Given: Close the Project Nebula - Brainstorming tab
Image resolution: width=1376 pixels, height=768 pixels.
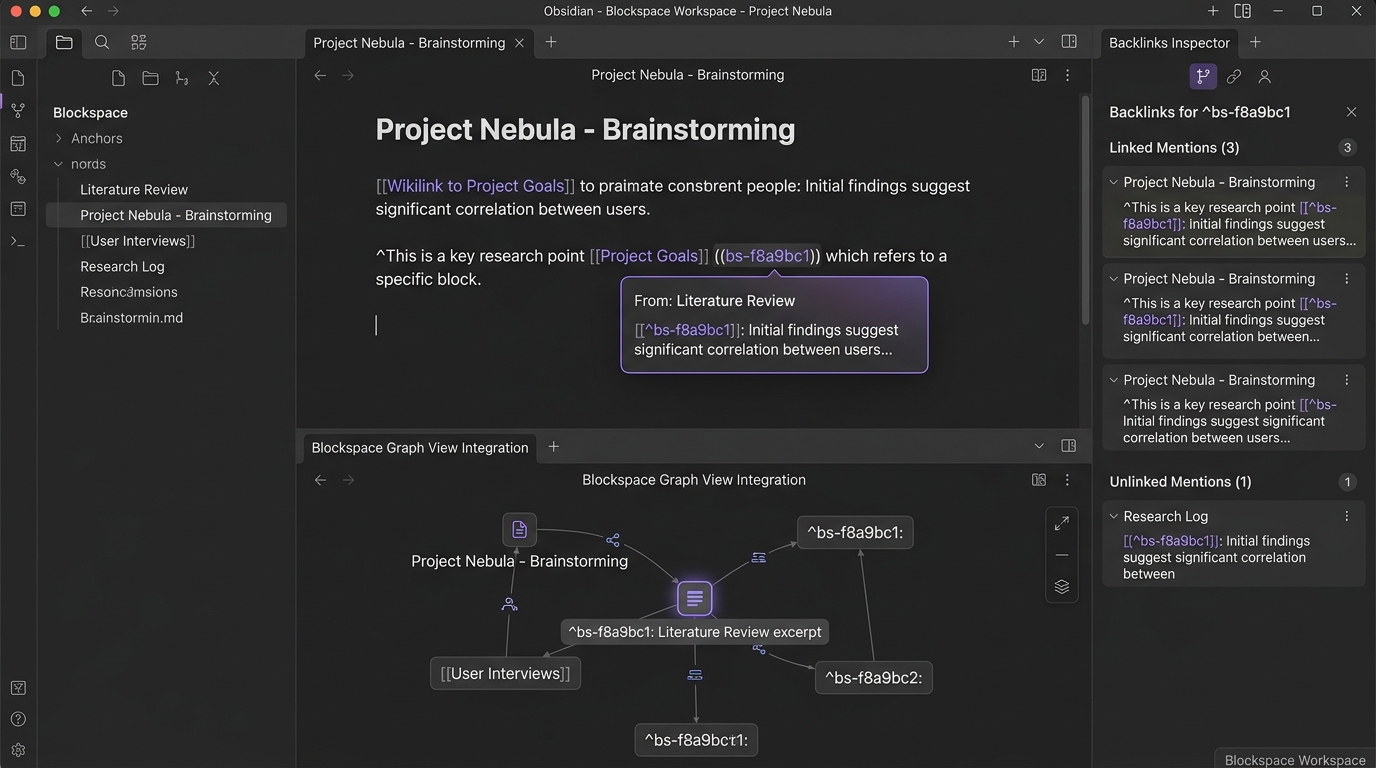Looking at the screenshot, I should [519, 43].
